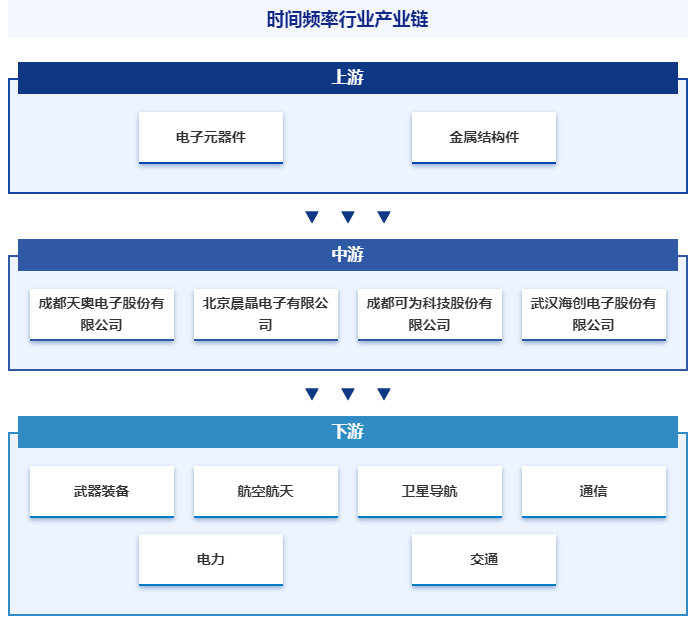Click the 通信 card
This screenshot has height=620, width=696.
pyautogui.click(x=594, y=491)
